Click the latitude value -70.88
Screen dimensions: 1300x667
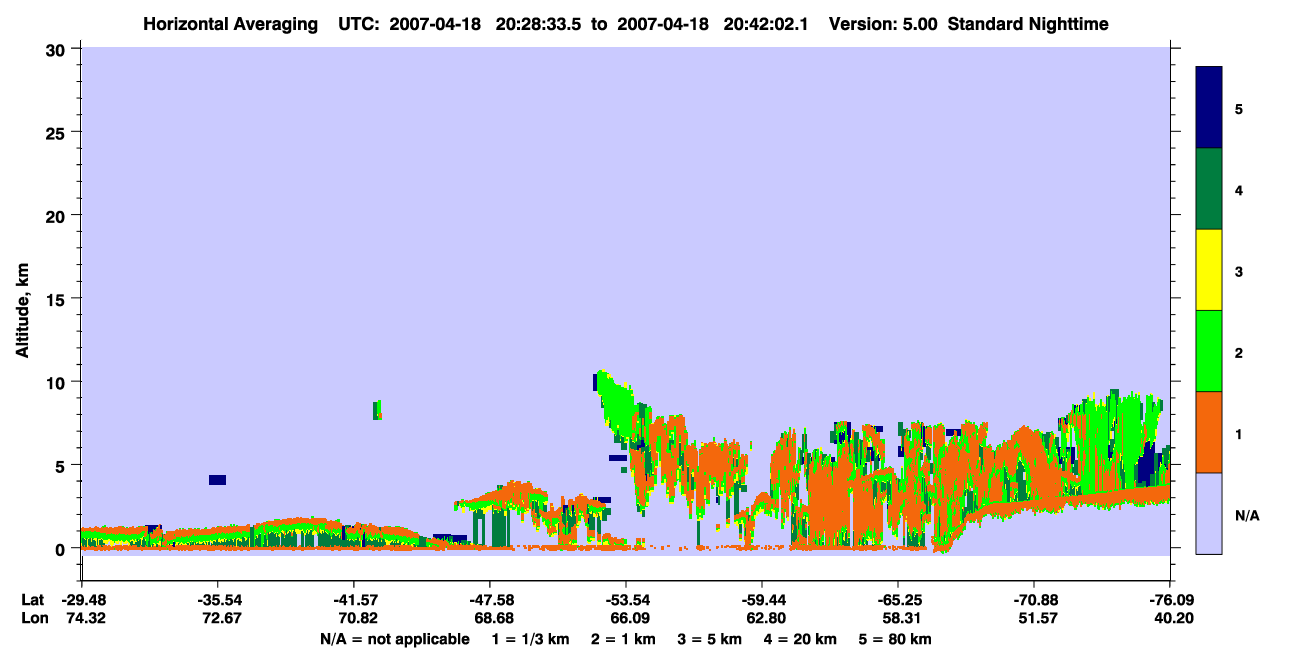(x=1034, y=600)
